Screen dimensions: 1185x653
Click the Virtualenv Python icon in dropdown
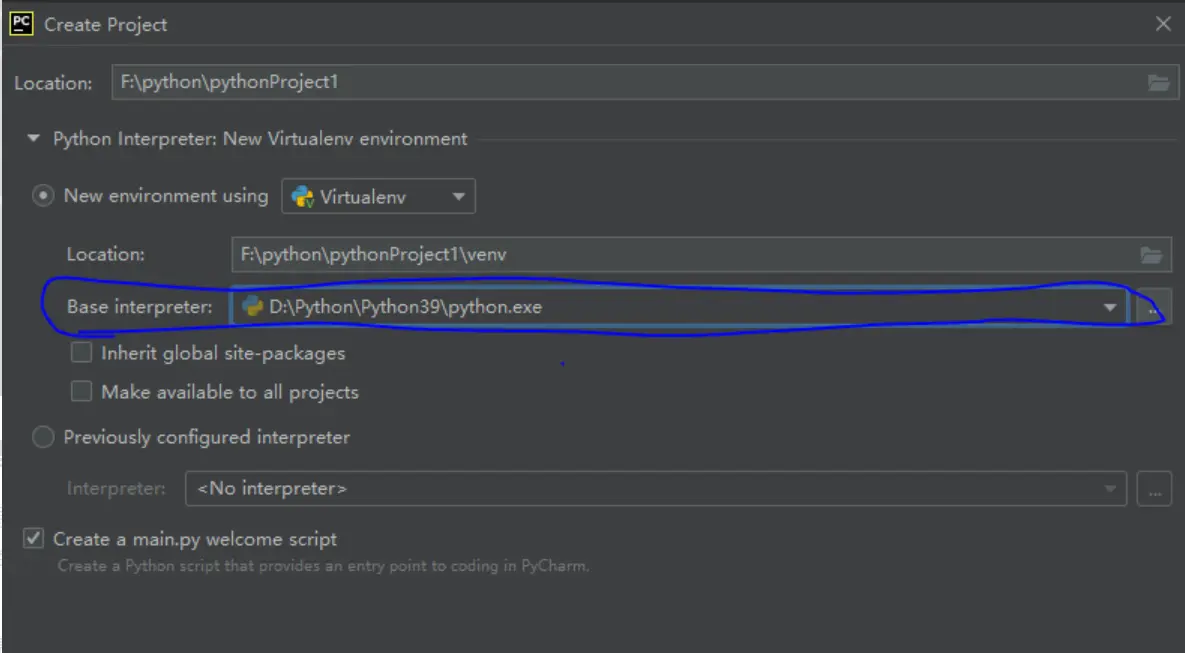pos(302,197)
